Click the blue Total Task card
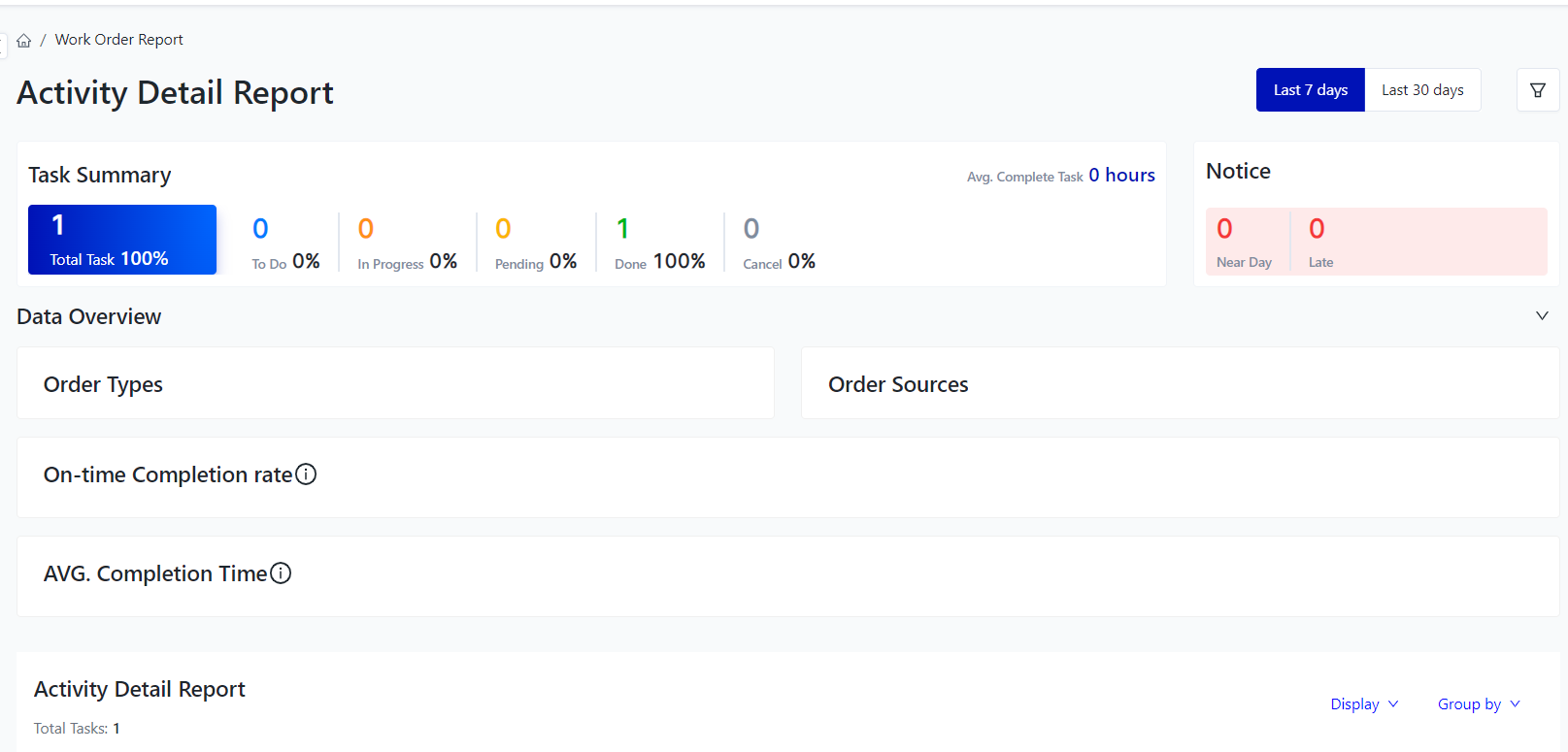The height and width of the screenshot is (752, 1568). pos(122,240)
